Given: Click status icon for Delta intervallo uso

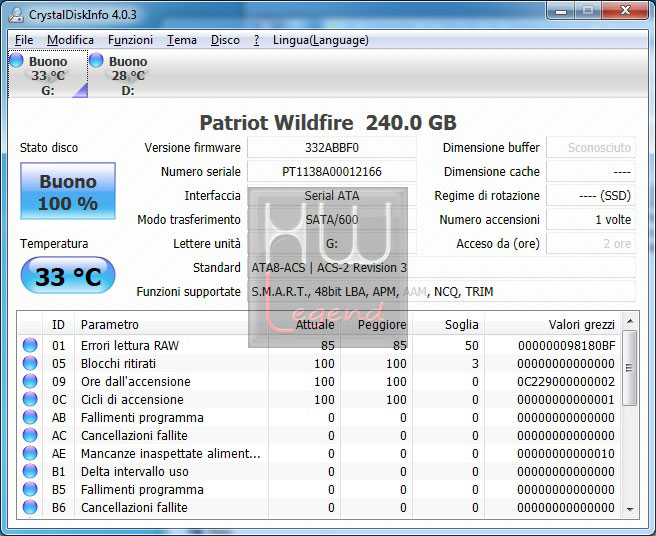Looking at the screenshot, I should point(30,471).
